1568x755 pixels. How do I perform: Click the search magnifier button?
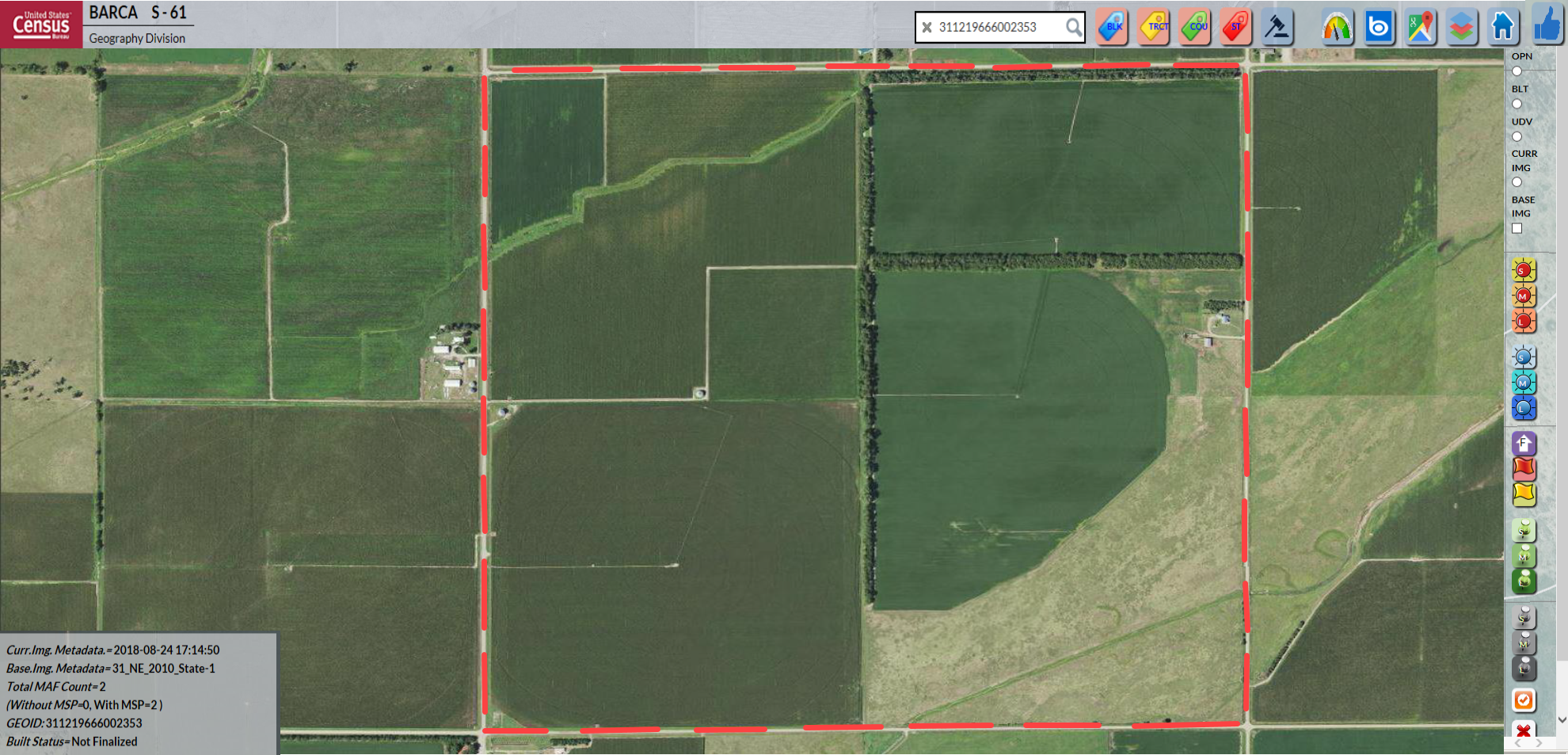pos(1073,27)
